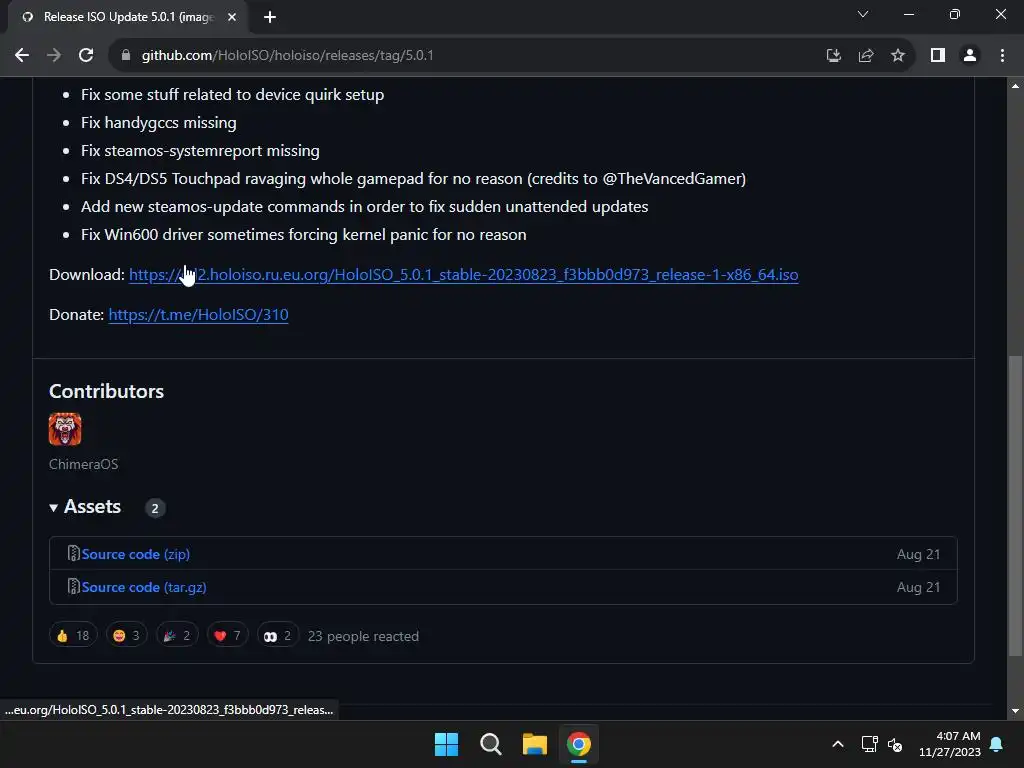Image resolution: width=1024 pixels, height=768 pixels.
Task: Click the page scrollbar thumb
Action: click(1015, 506)
